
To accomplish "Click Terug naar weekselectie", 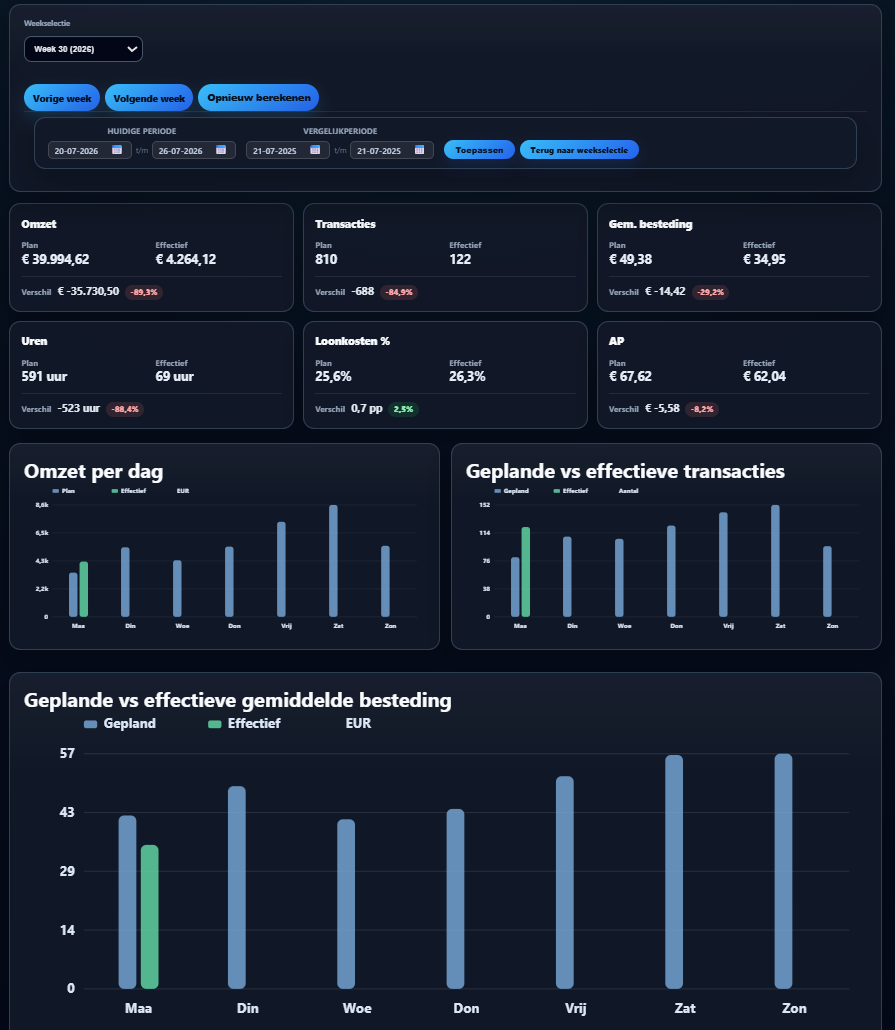I will click(579, 150).
